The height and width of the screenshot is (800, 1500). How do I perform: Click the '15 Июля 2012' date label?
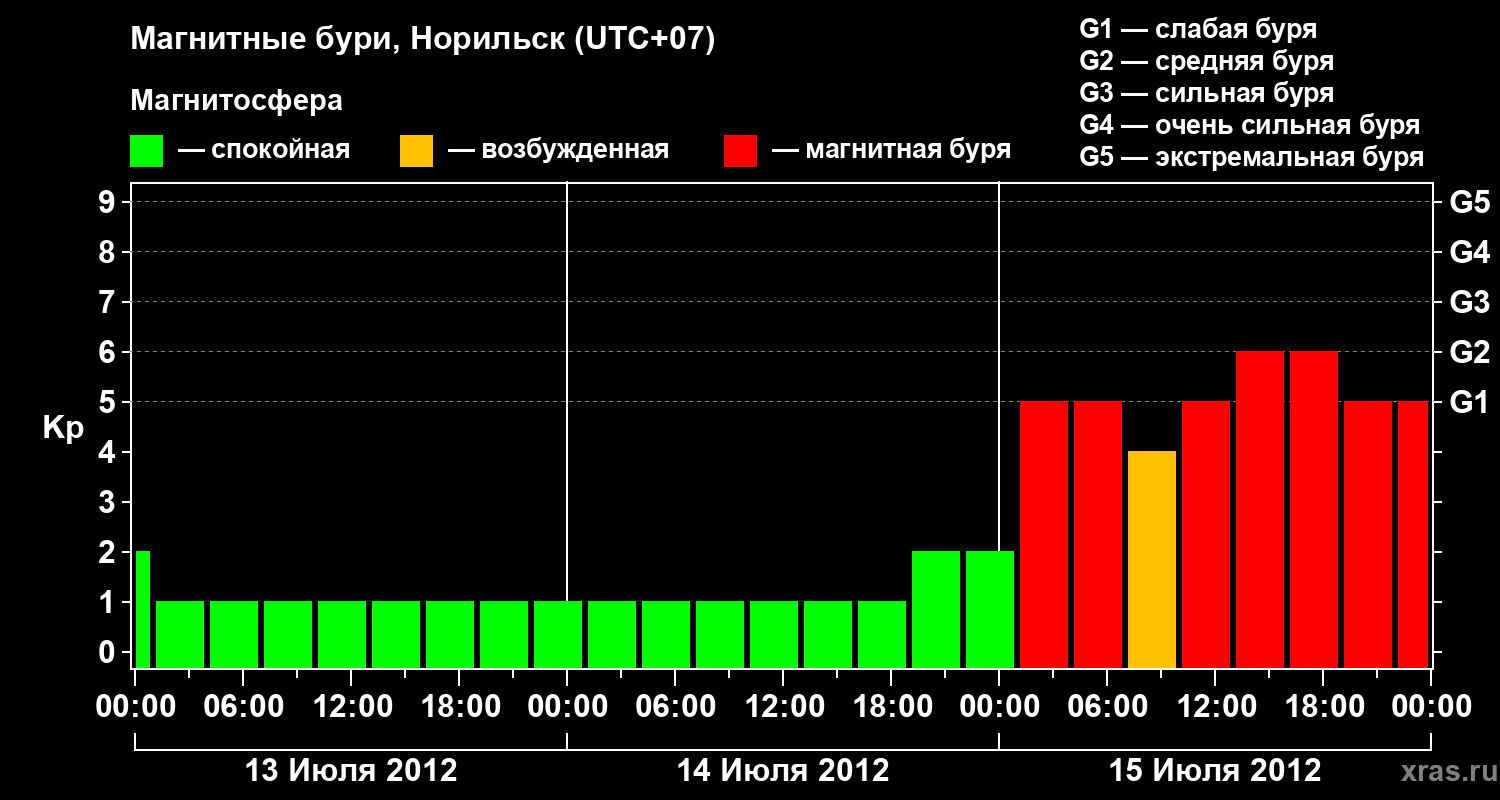tap(1215, 771)
